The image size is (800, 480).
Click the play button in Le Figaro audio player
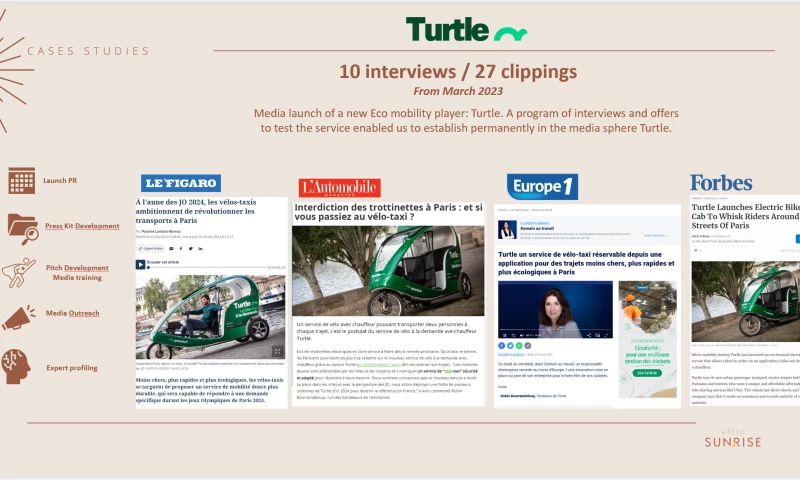pyautogui.click(x=140, y=264)
